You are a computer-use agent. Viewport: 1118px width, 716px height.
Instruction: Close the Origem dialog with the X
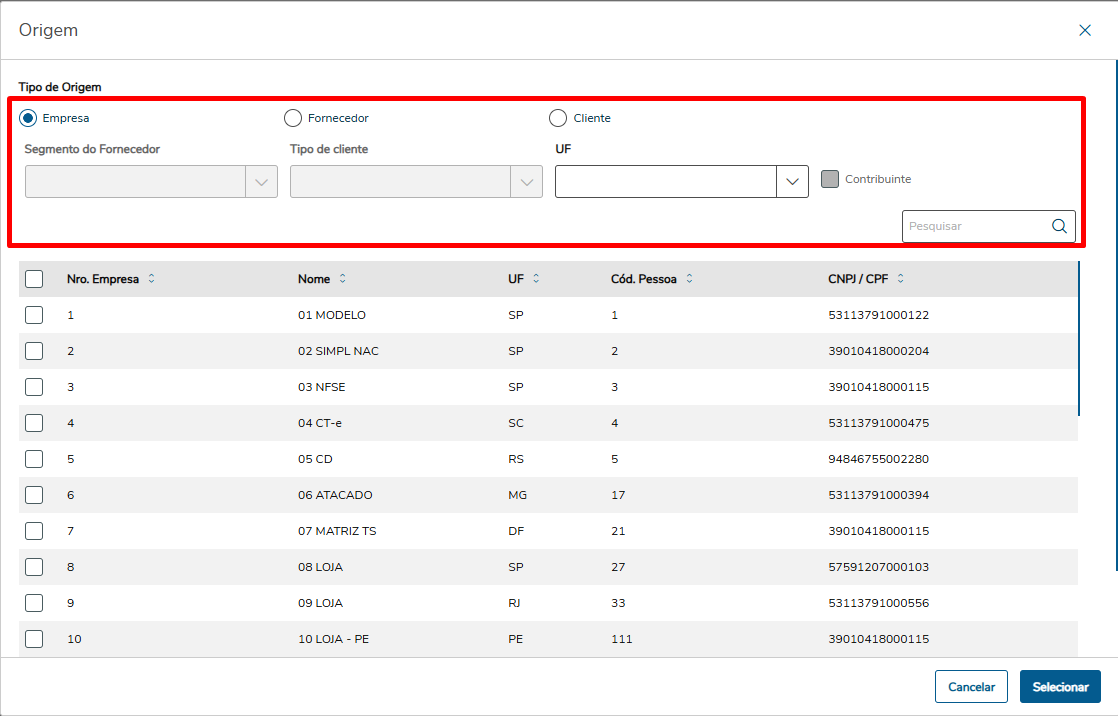coord(1084,30)
